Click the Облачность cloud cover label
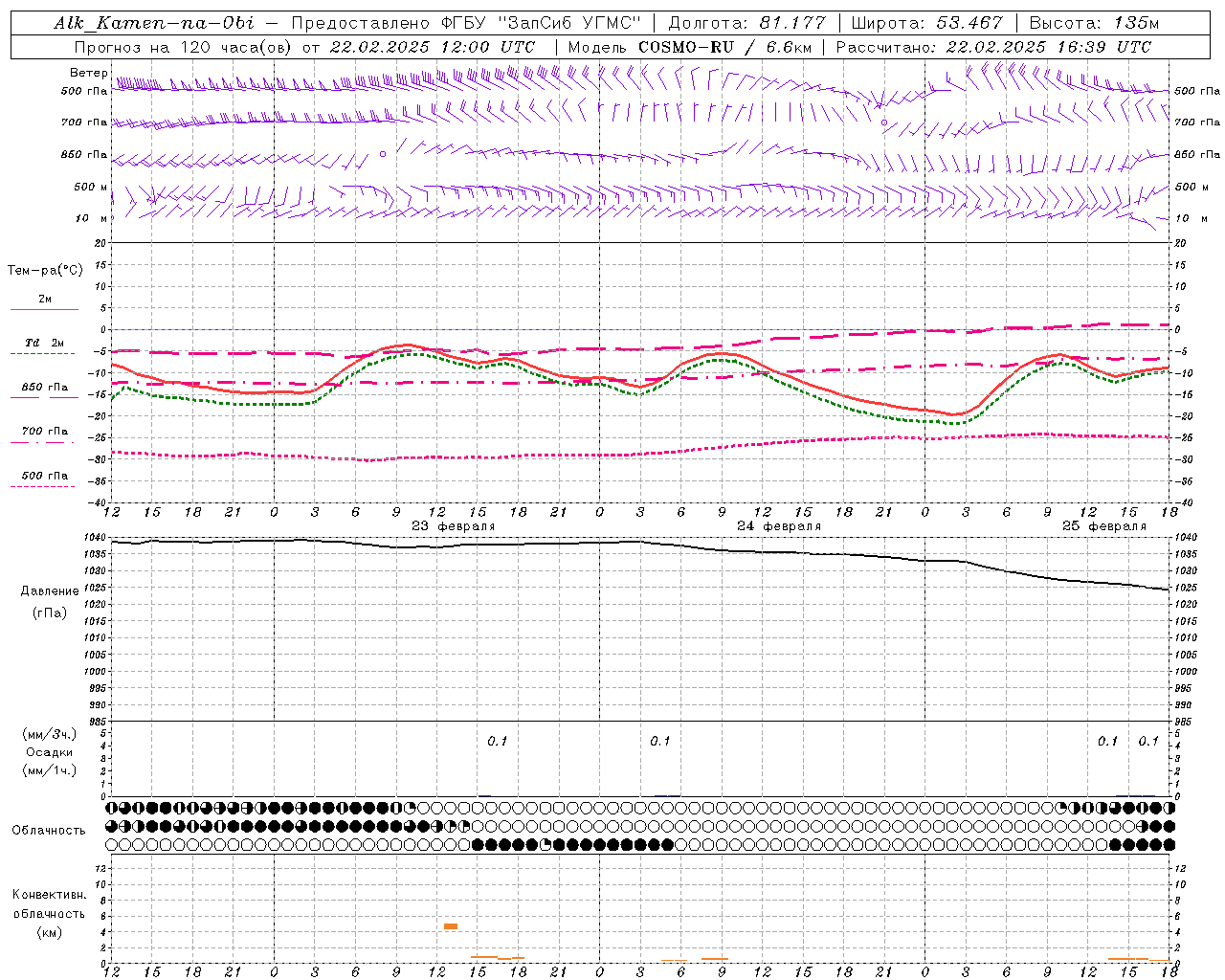 (48, 830)
